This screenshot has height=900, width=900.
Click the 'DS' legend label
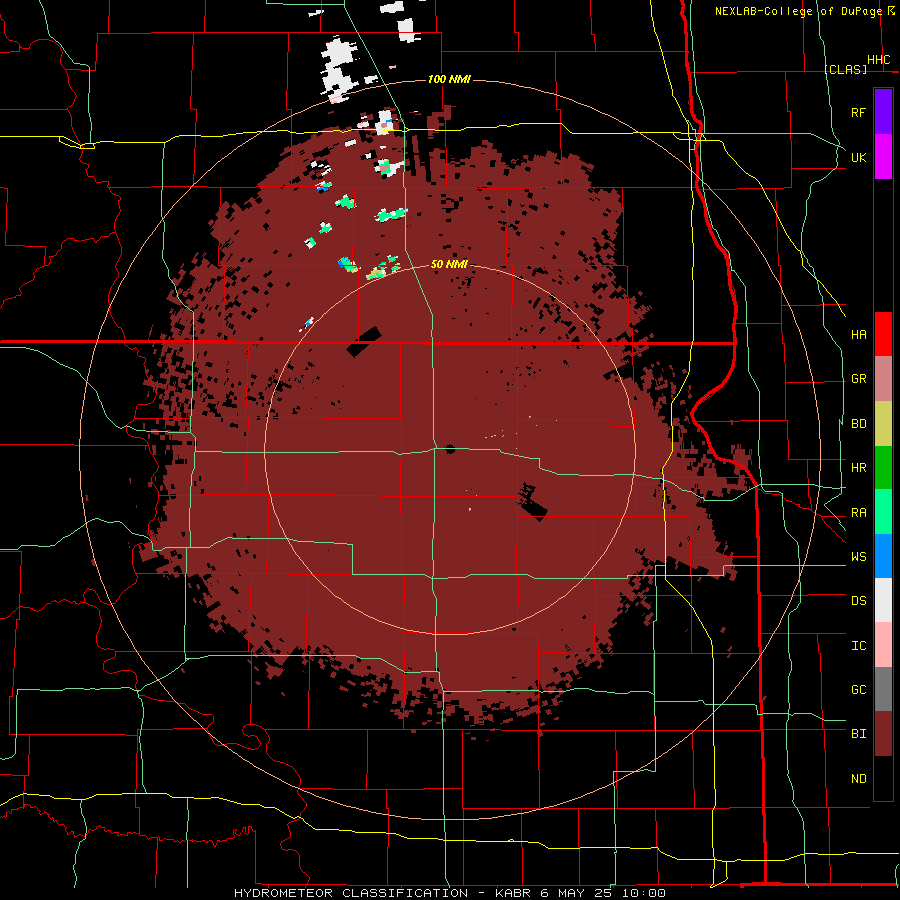point(858,601)
